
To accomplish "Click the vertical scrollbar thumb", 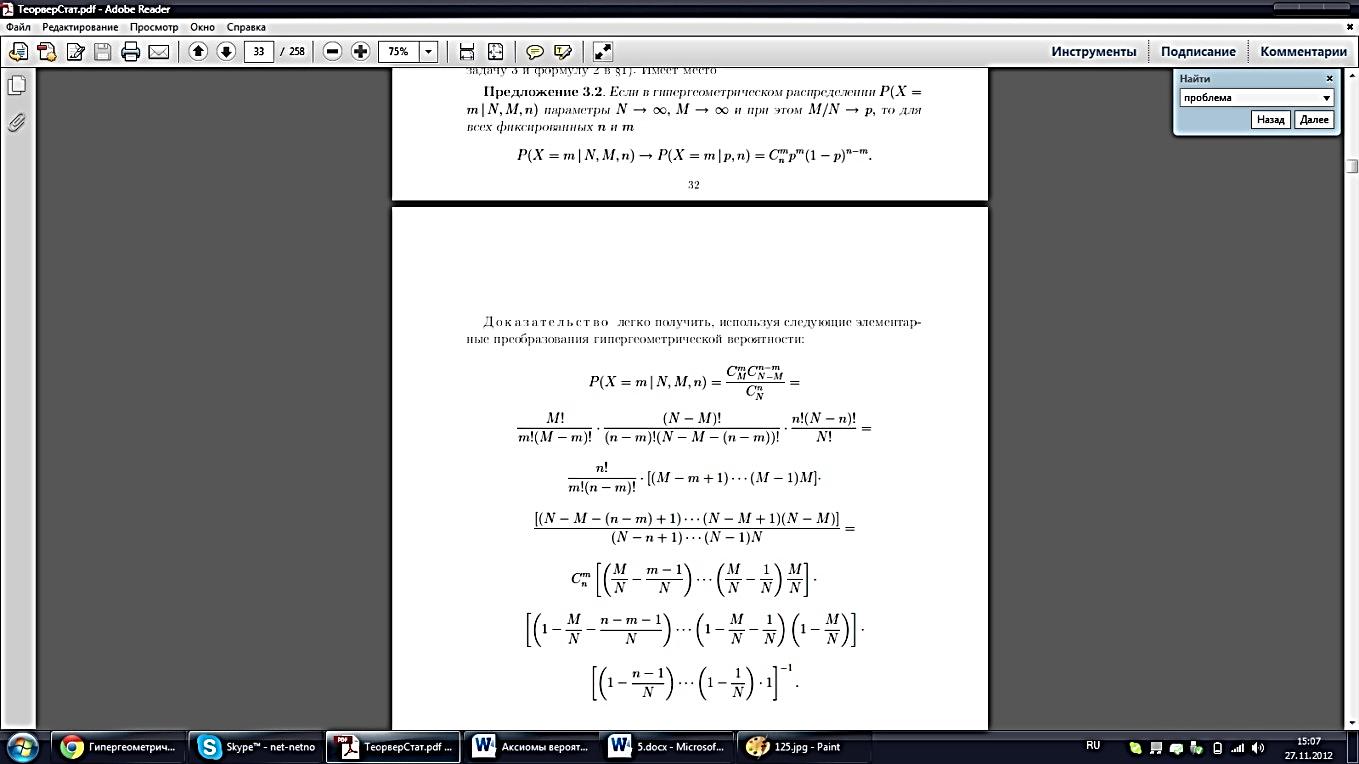I will point(1351,166).
